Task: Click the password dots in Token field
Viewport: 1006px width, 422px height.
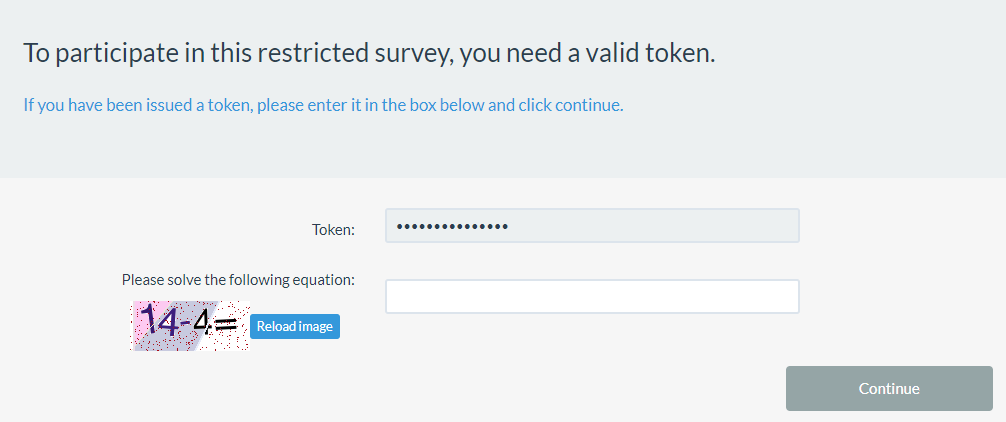Action: click(x=452, y=226)
